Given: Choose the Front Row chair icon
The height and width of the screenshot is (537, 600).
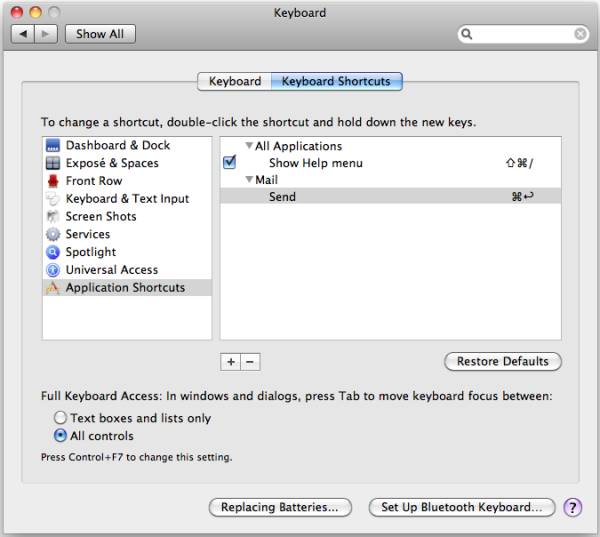Looking at the screenshot, I should (54, 181).
